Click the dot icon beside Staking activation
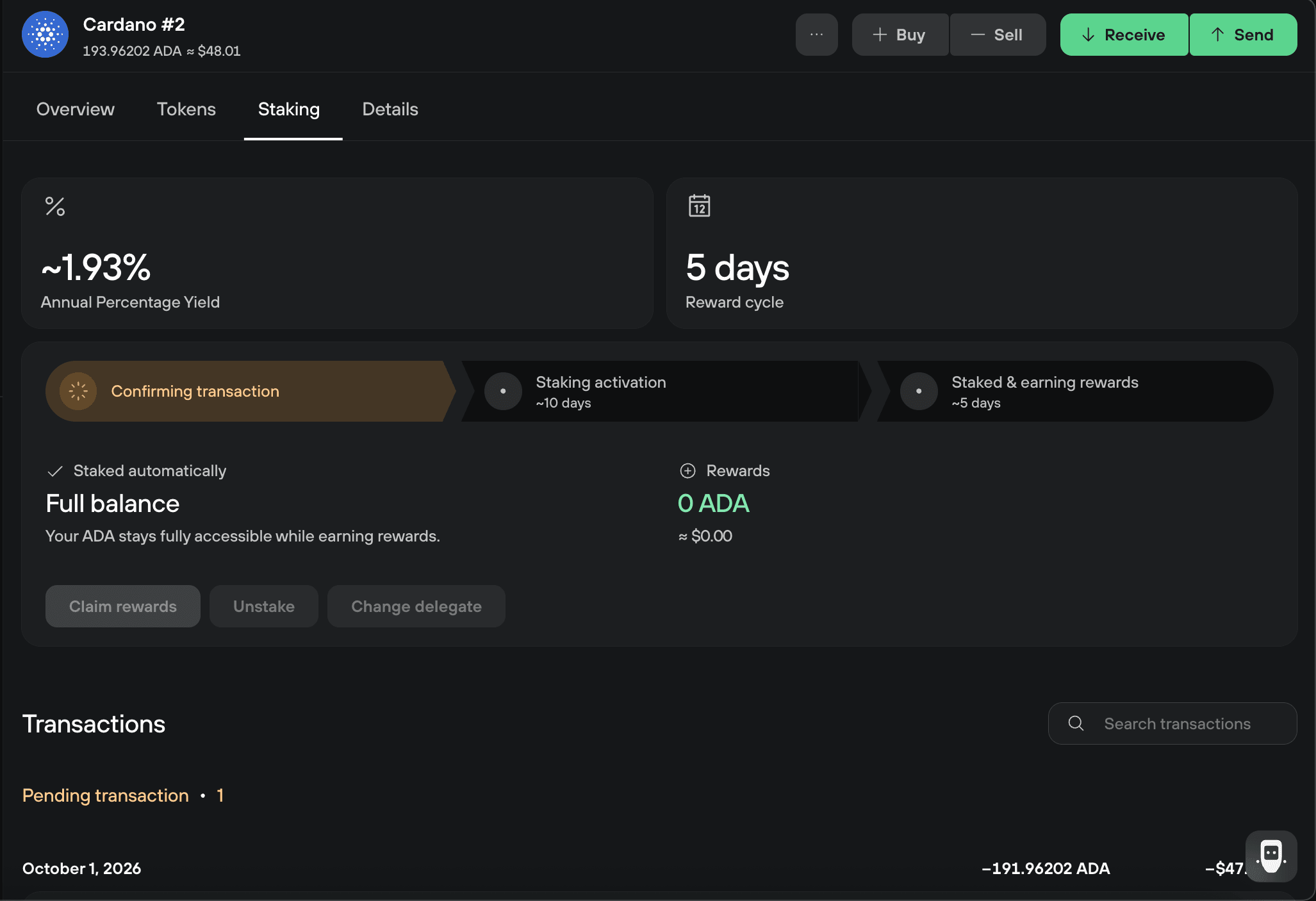 [x=503, y=391]
